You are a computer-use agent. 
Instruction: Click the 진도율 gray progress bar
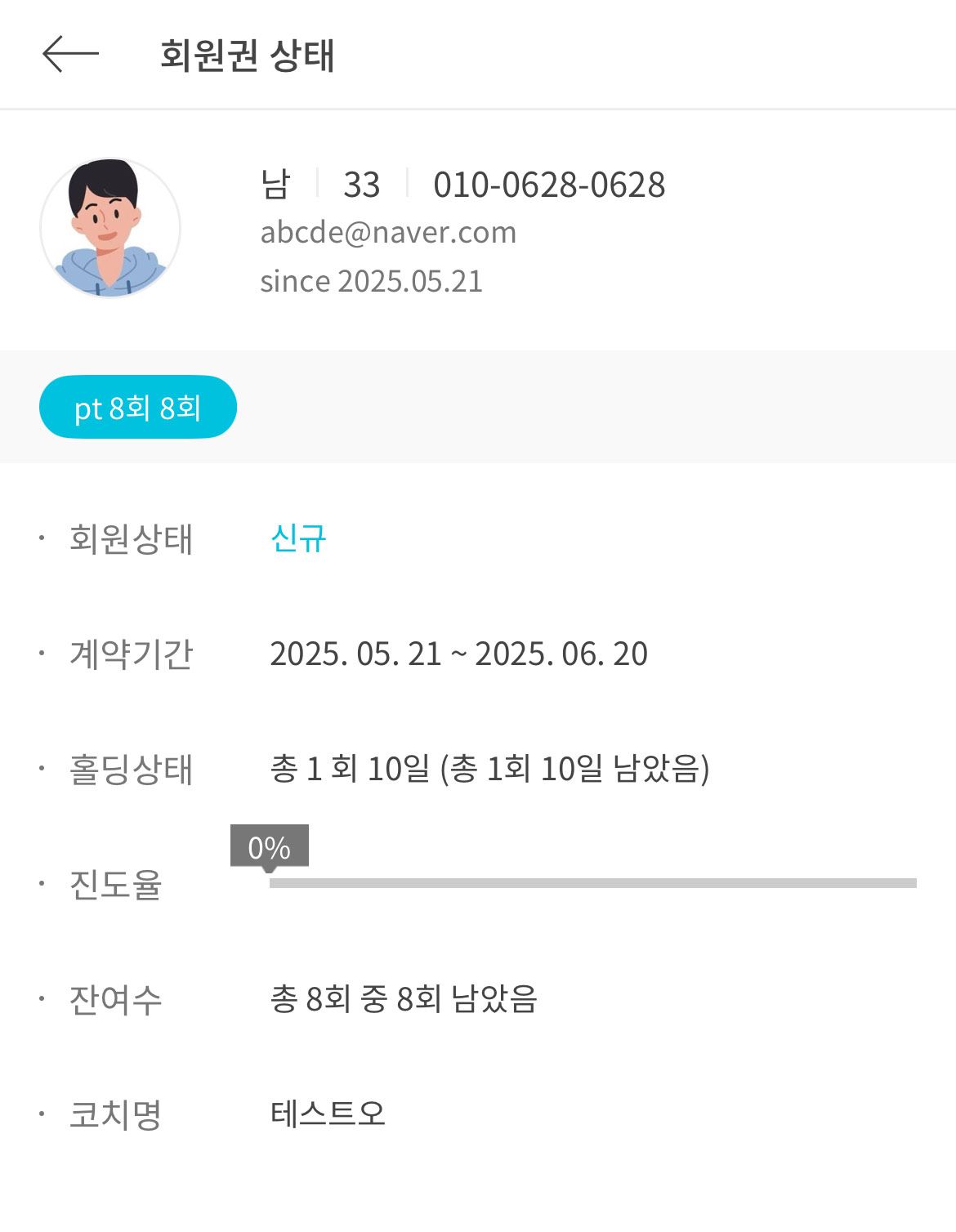point(593,883)
